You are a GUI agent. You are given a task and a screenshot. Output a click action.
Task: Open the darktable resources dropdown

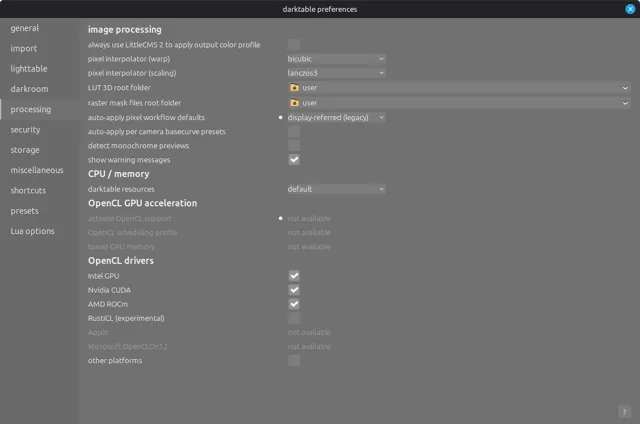coord(335,189)
